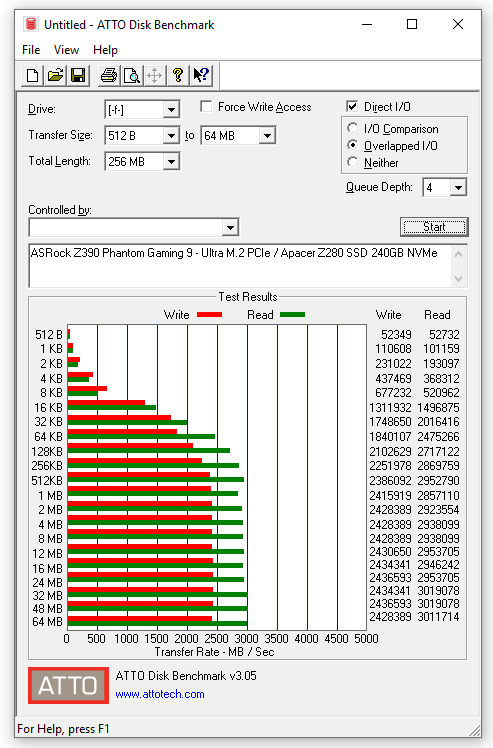Image resolution: width=493 pixels, height=748 pixels.
Task: Activate the context help pointer icon
Action: pyautogui.click(x=201, y=75)
